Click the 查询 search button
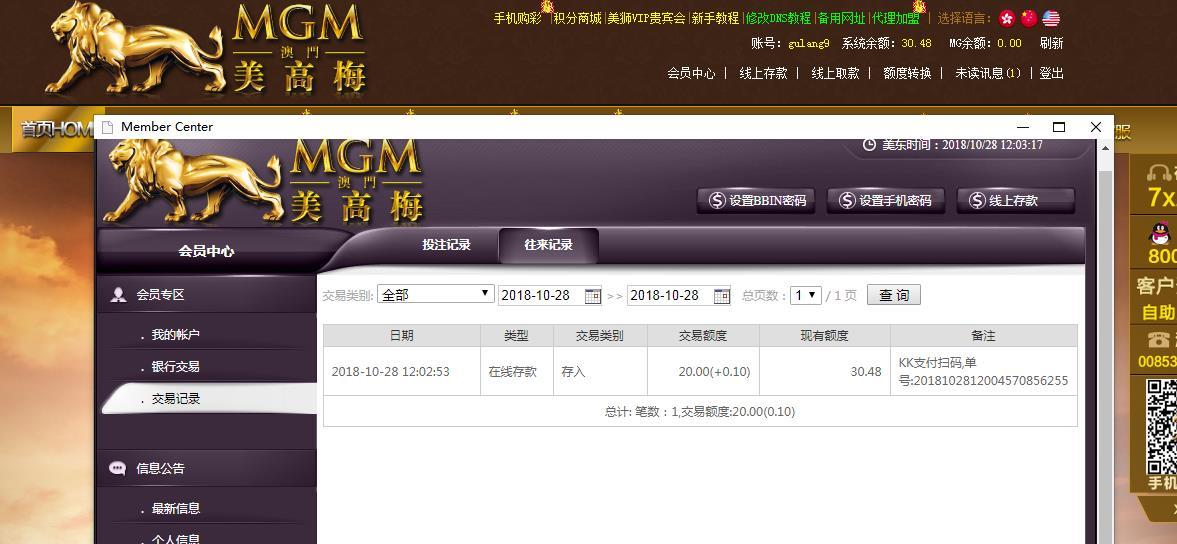Image resolution: width=1177 pixels, height=544 pixels. tap(893, 295)
